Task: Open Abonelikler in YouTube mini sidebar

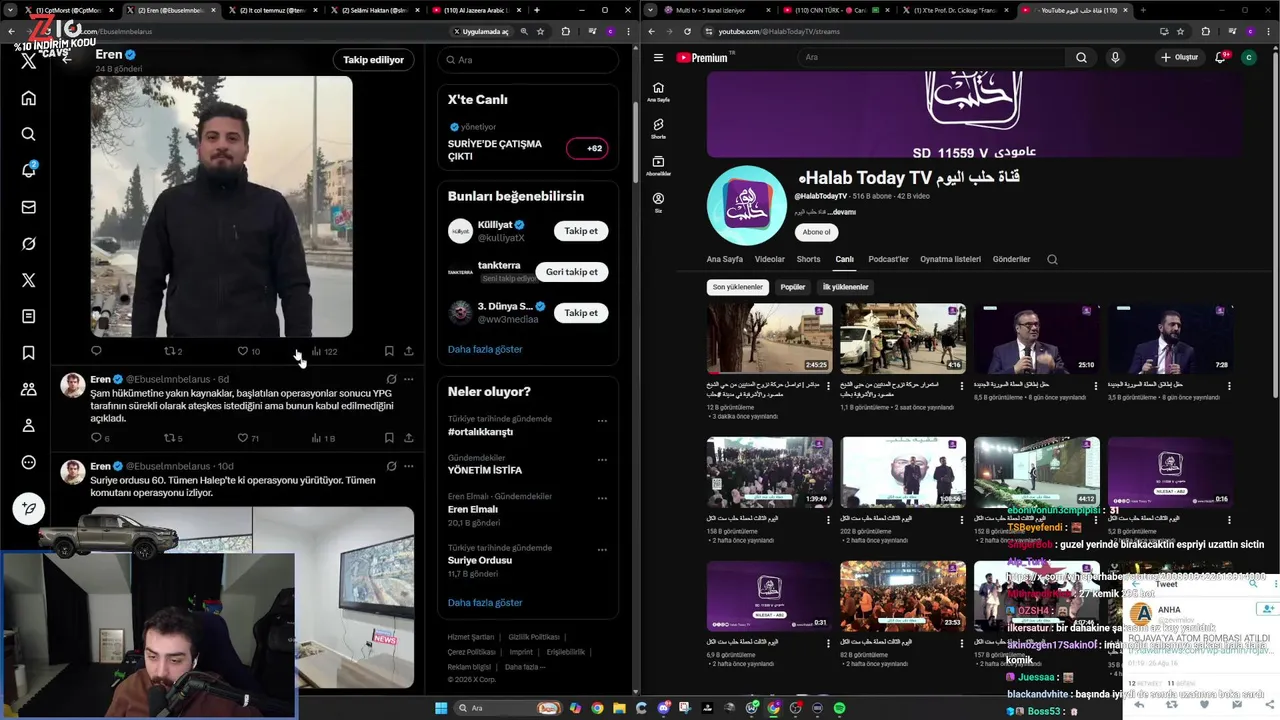Action: (658, 166)
